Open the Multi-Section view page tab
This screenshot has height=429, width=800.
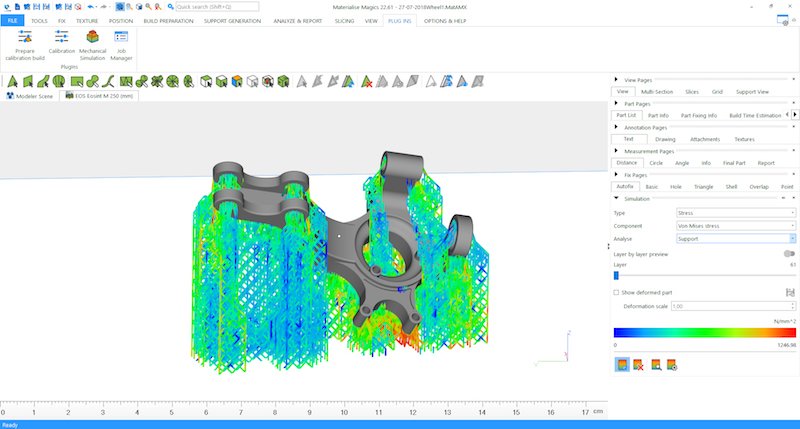click(x=657, y=92)
